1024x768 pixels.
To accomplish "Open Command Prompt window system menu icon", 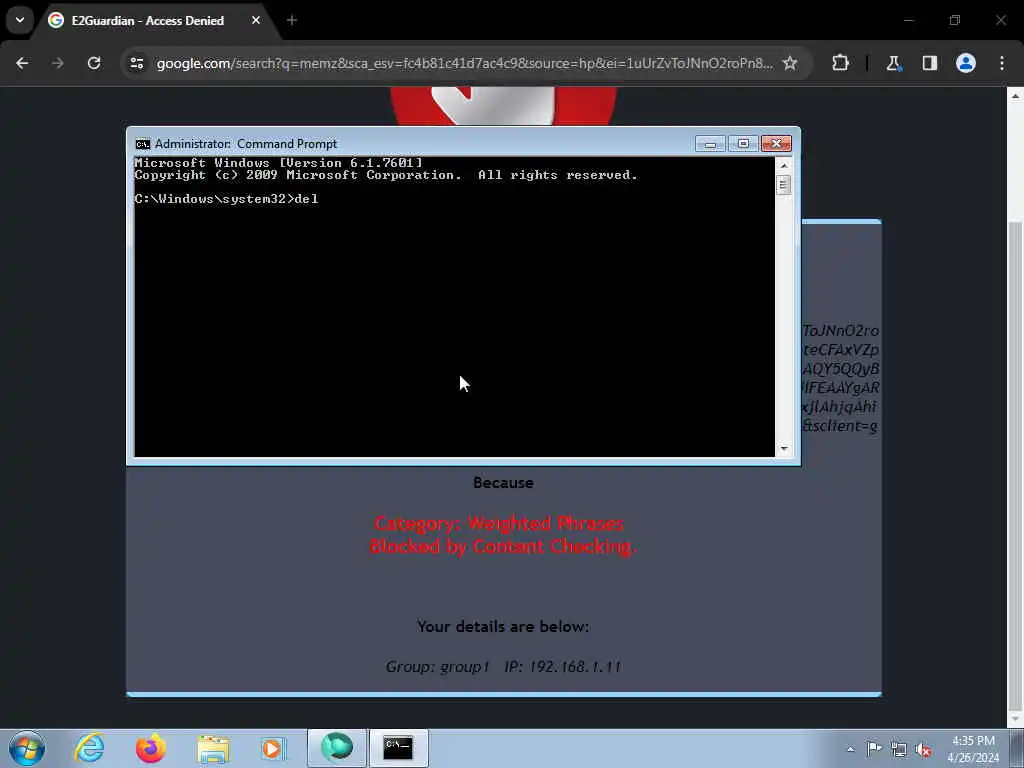I will pyautogui.click(x=142, y=144).
